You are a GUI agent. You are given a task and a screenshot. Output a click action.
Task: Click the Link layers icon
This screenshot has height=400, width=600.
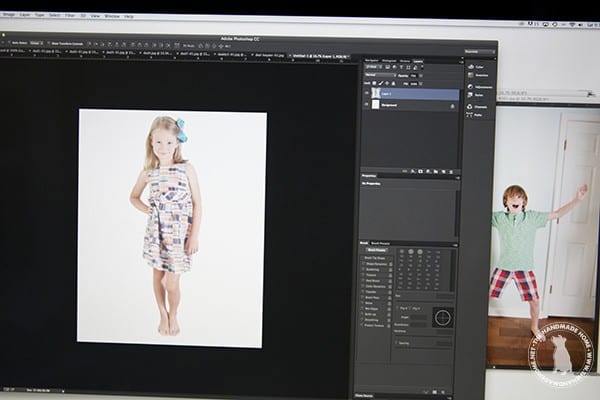tap(405, 171)
